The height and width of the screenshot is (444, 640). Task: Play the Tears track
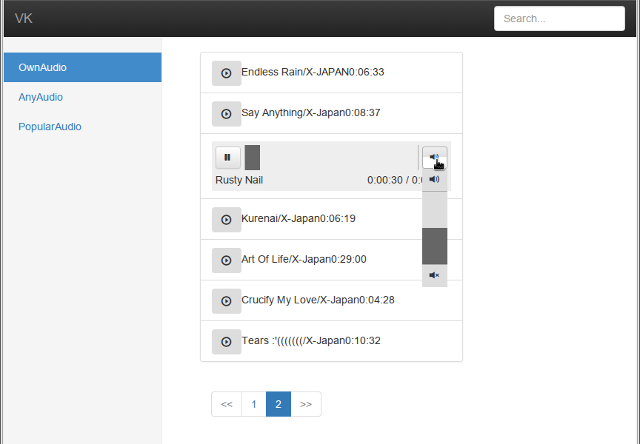coord(226,342)
